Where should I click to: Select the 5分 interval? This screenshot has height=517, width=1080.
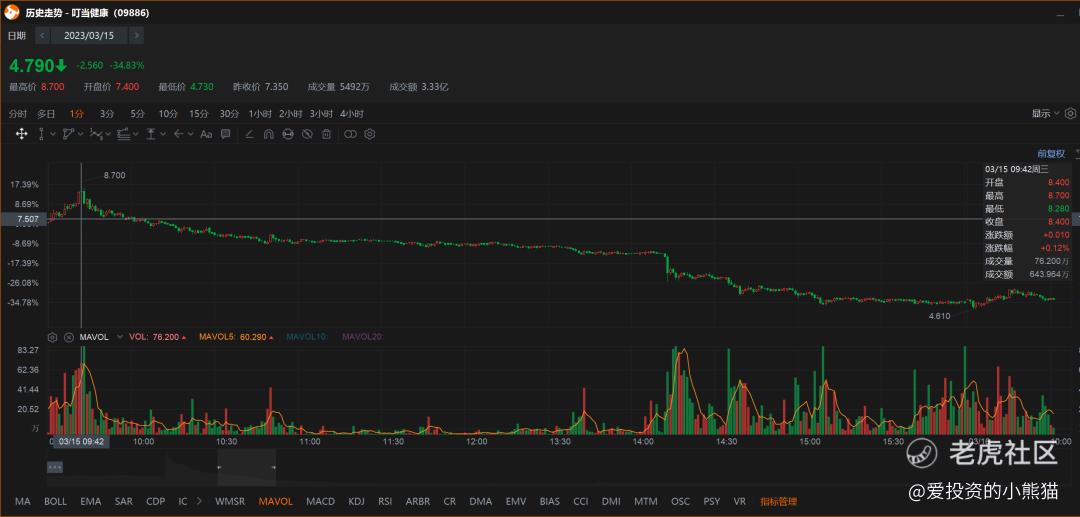(x=138, y=114)
